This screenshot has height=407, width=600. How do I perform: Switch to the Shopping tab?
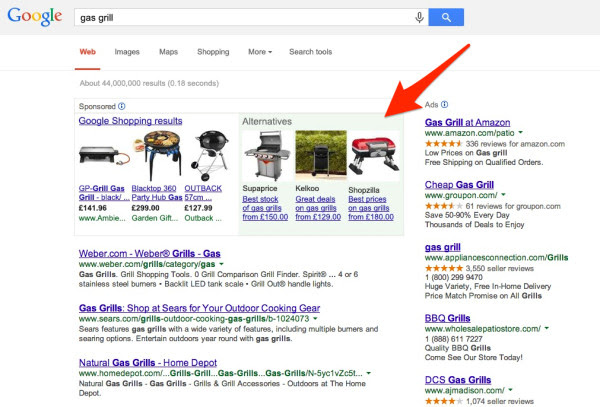tap(213, 52)
